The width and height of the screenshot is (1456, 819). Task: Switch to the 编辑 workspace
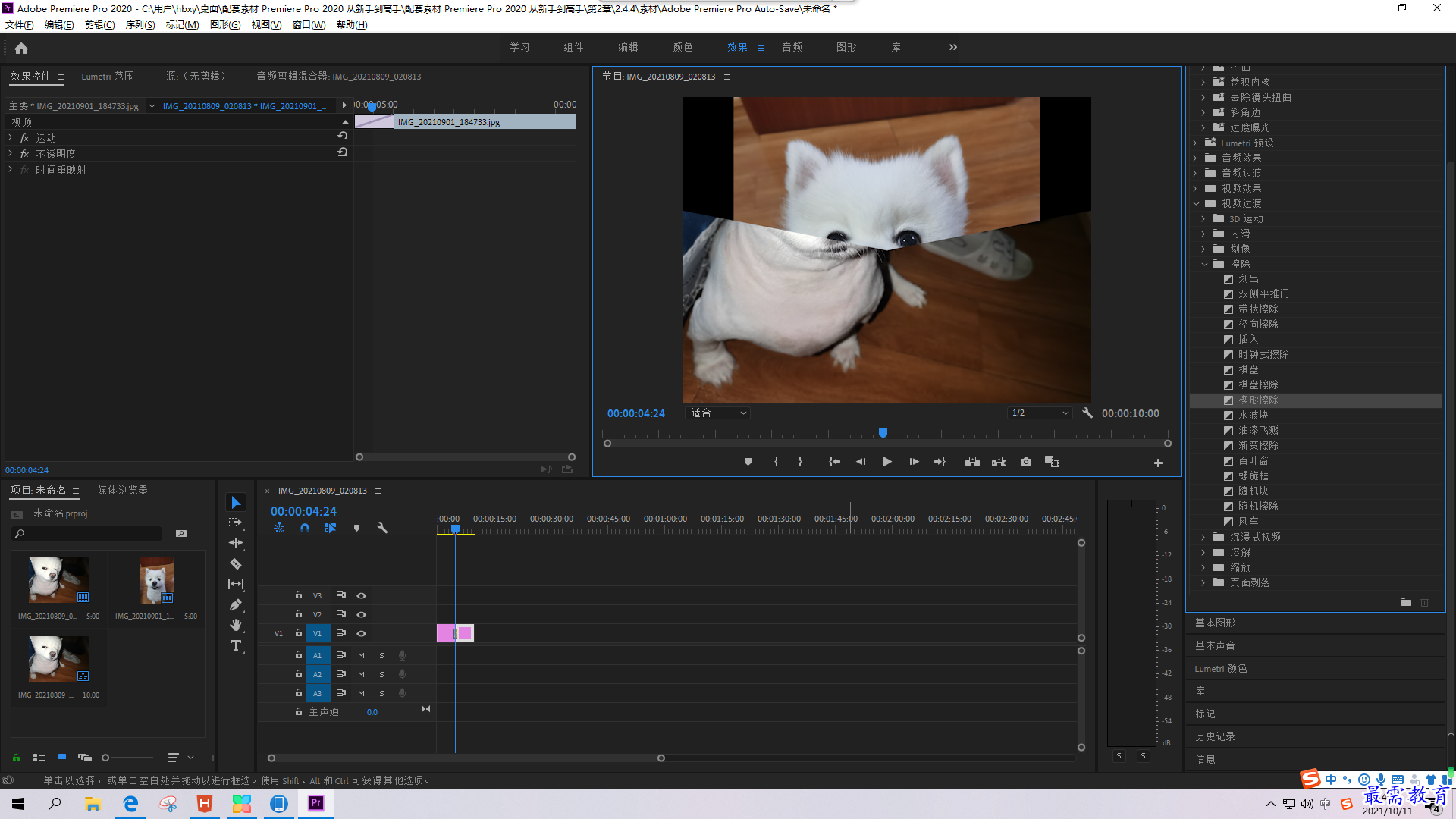point(628,47)
